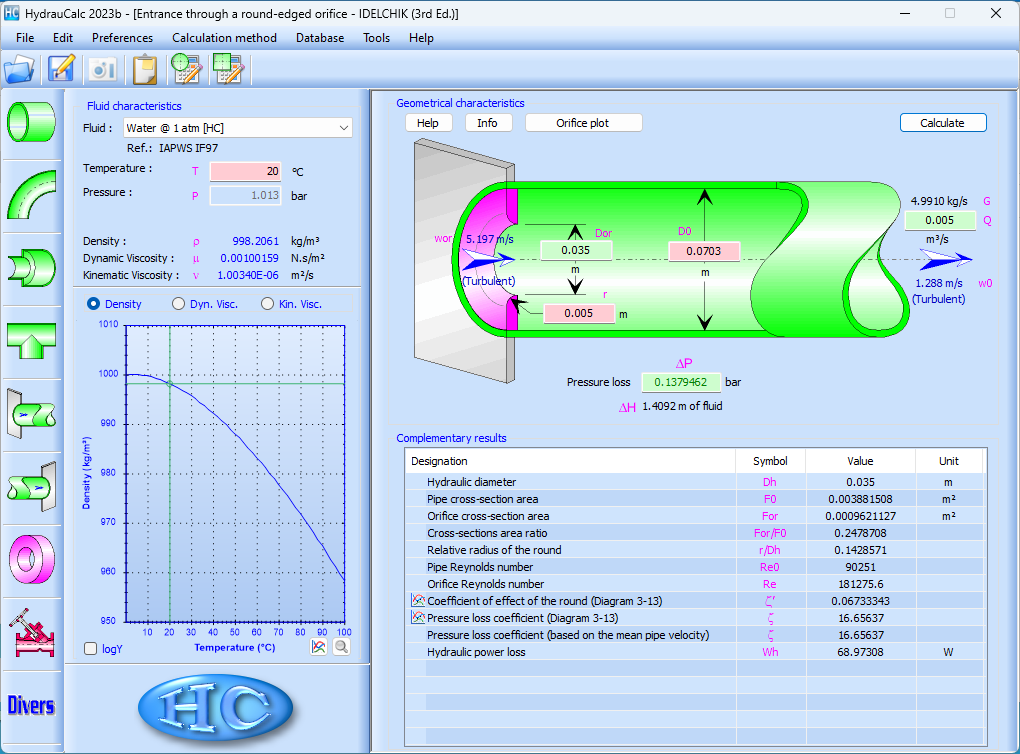This screenshot has width=1020, height=754.
Task: Click the Divers category in the sidebar
Action: pos(31,705)
